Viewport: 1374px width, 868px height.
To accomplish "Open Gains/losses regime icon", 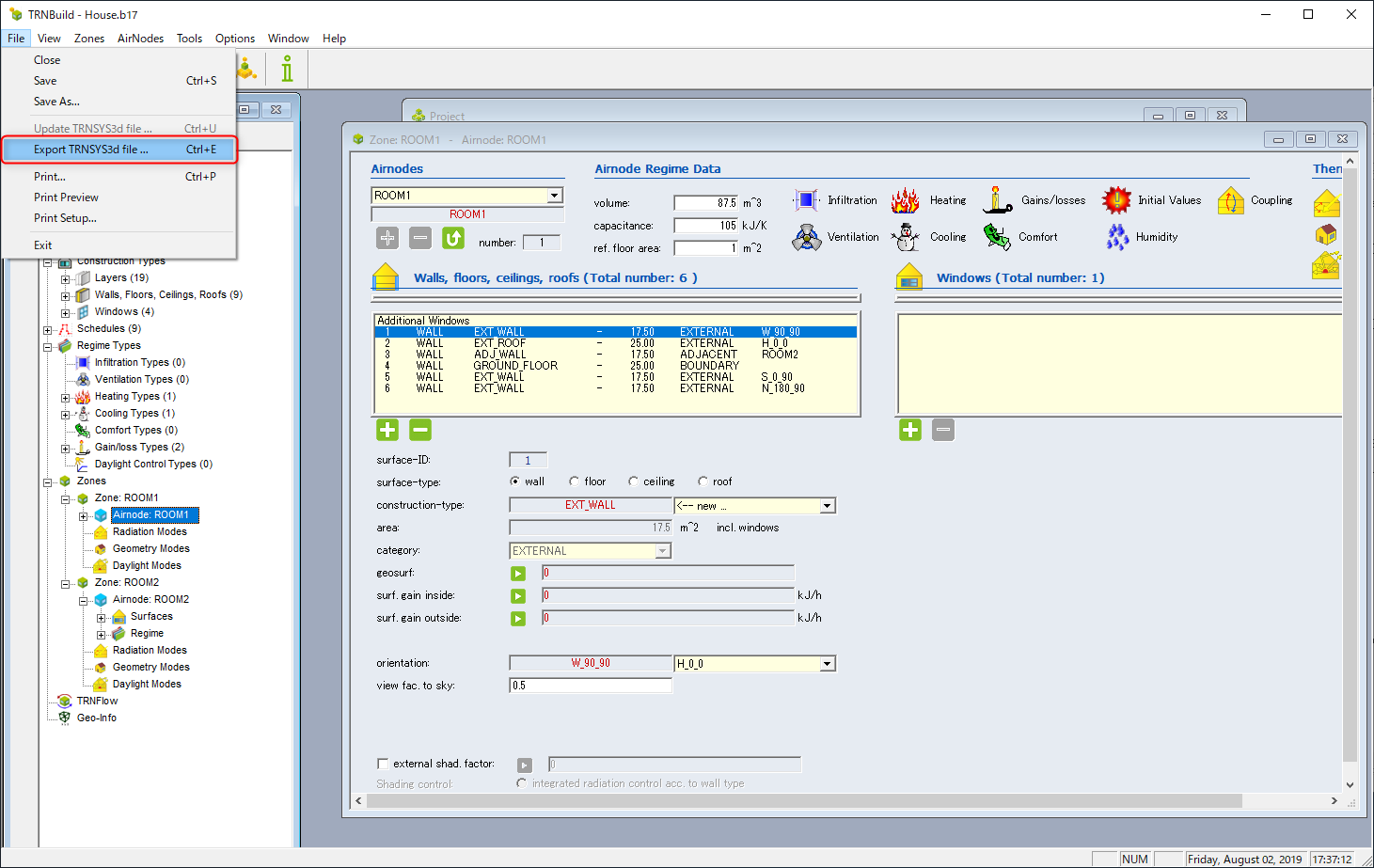I will pyautogui.click(x=997, y=200).
